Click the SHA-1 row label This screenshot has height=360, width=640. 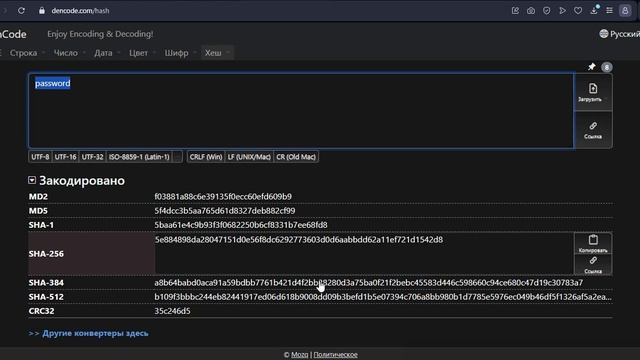click(41, 225)
